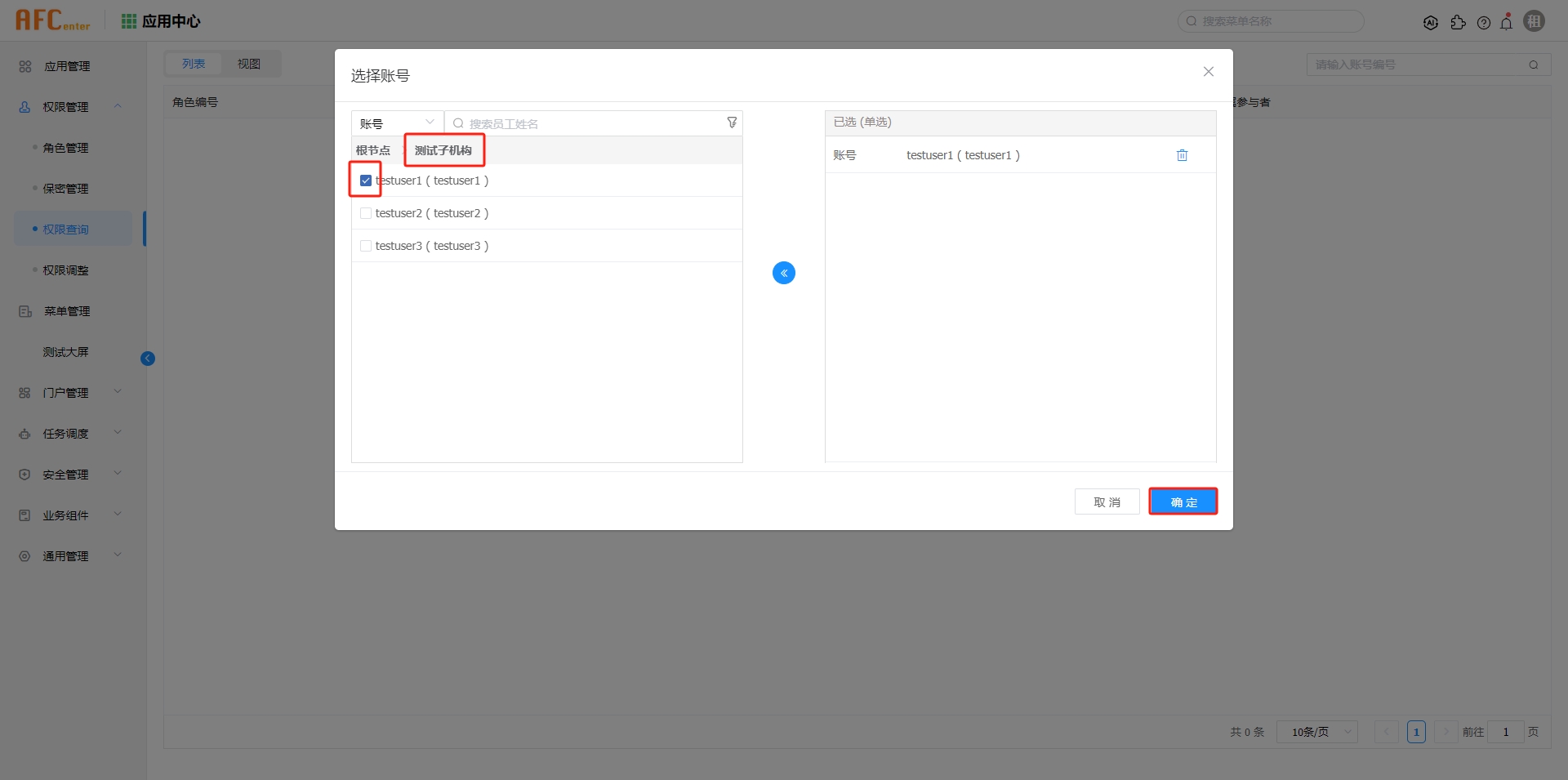
Task: Click the 应用管理 grid icon in sidebar
Action: click(x=24, y=66)
